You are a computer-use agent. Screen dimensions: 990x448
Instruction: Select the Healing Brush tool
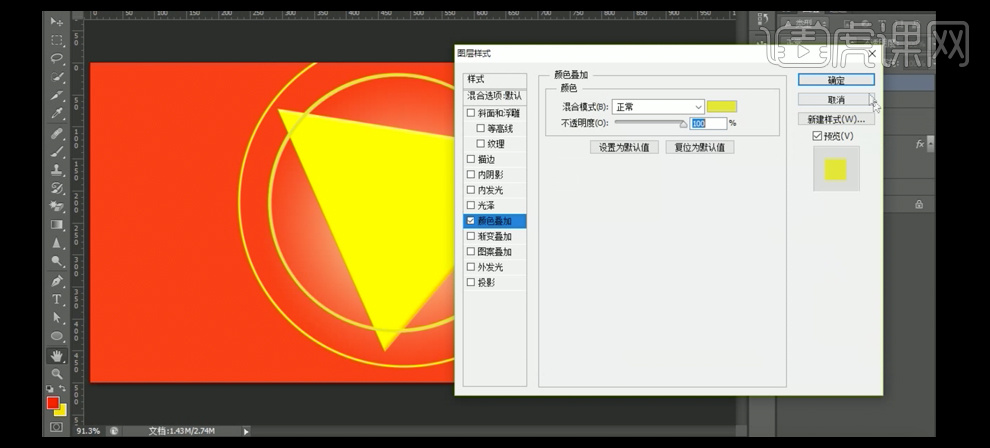(57, 133)
